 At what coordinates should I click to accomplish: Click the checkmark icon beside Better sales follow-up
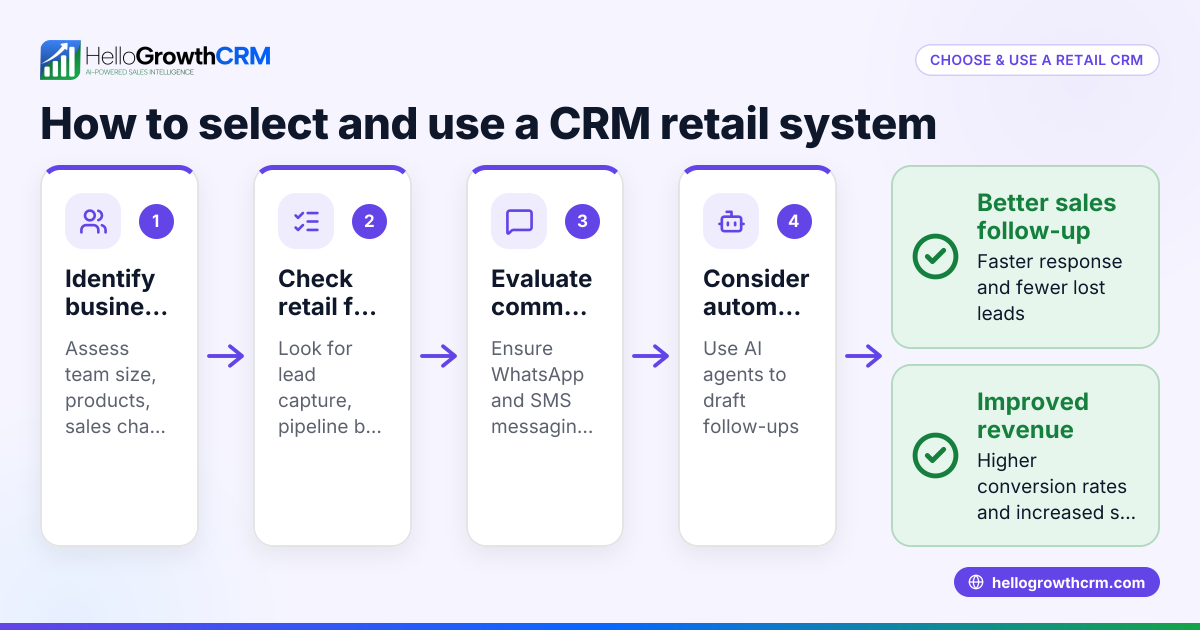pyautogui.click(x=935, y=256)
